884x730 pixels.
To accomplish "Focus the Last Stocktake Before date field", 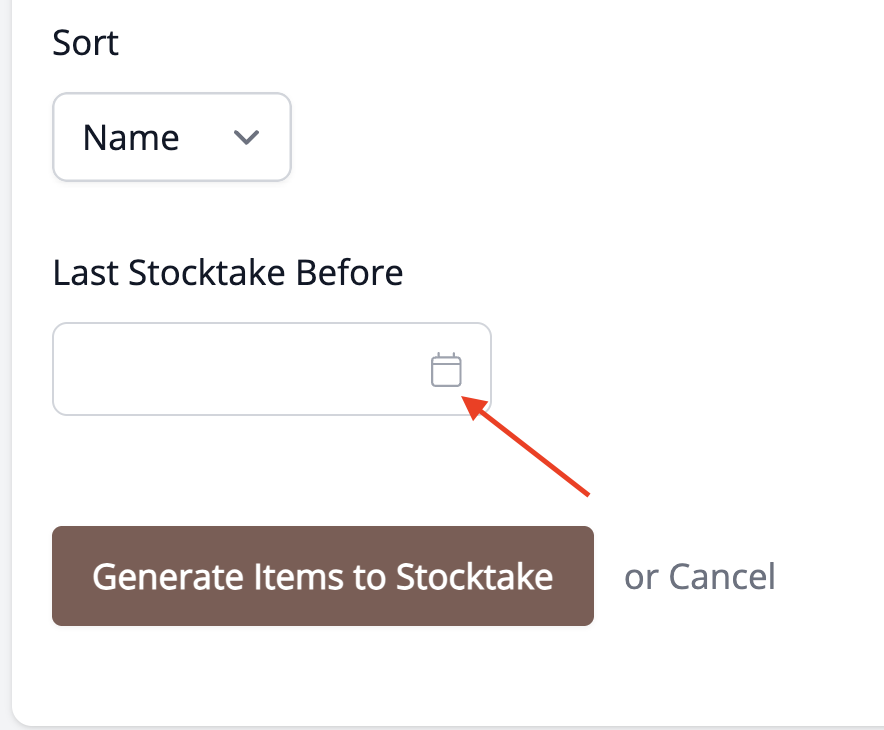I will coord(272,369).
